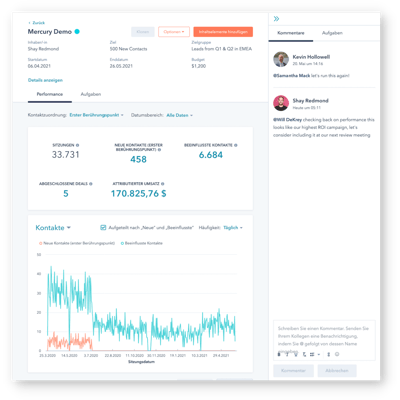
Task: Click info icon beside Beeinflusste Kontakte metric
Action: [x=236, y=145]
